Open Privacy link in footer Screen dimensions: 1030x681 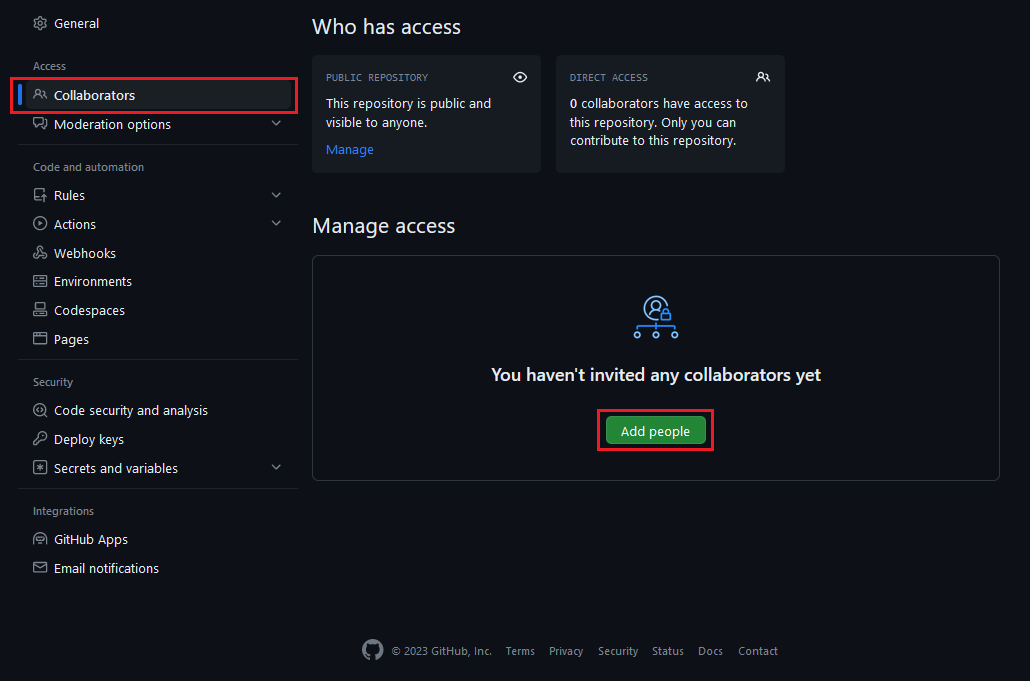coord(566,651)
